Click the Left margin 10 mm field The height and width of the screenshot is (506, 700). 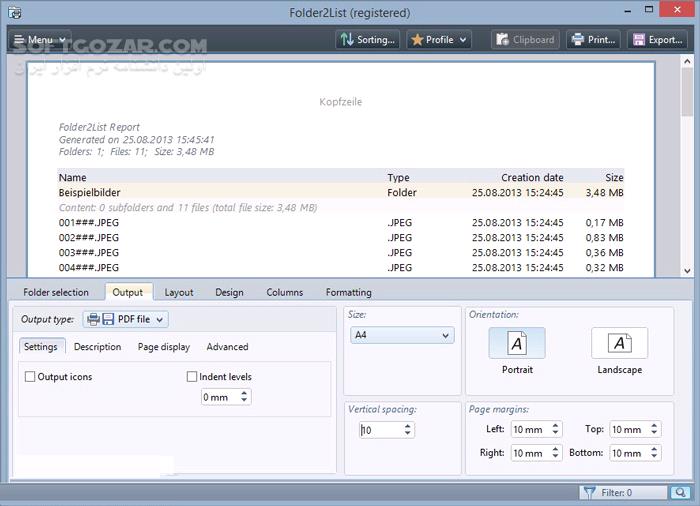point(531,429)
